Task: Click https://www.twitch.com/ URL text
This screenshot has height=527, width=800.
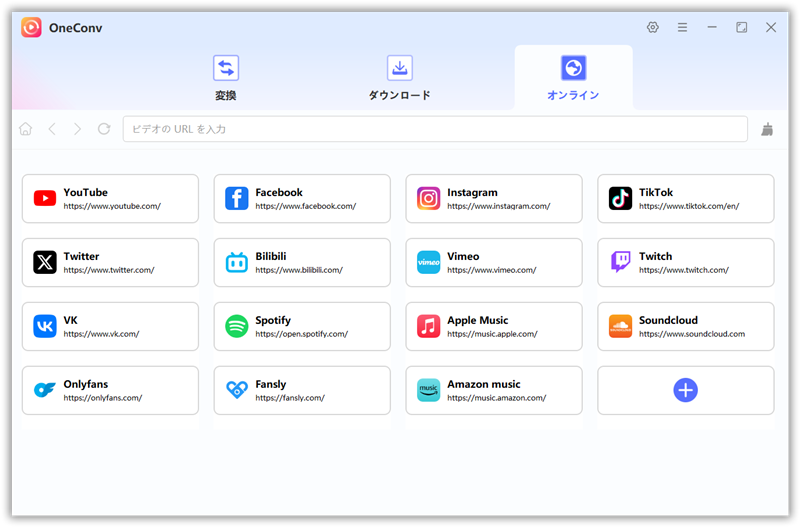Action: click(684, 270)
